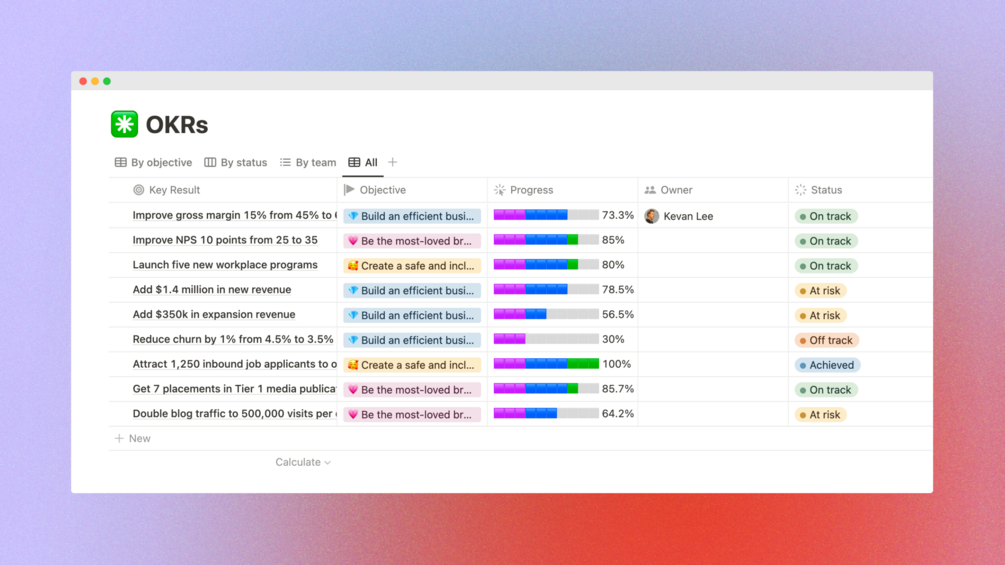
Task: Click the Progress column spinner icon
Action: pyautogui.click(x=500, y=190)
